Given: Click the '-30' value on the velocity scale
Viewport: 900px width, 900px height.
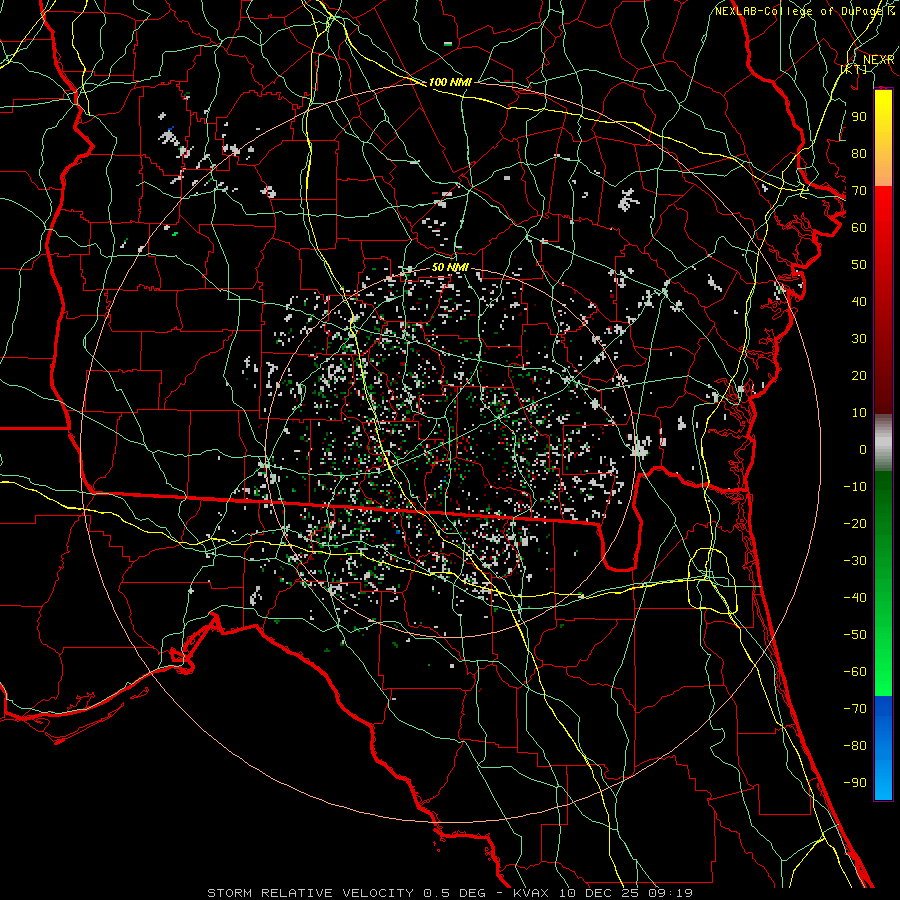Looking at the screenshot, I should pyautogui.click(x=855, y=561).
